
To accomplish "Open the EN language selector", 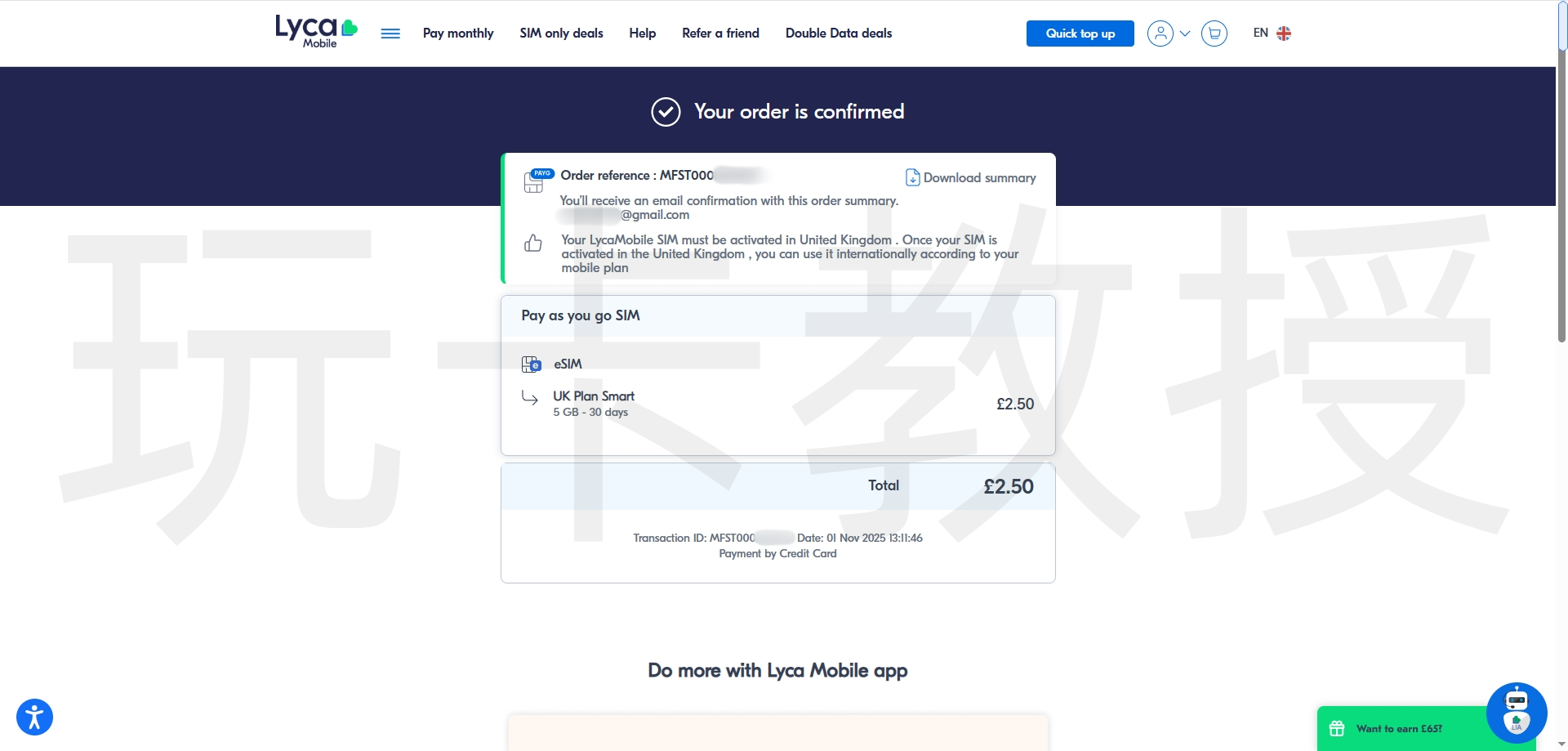I will 1261,33.
